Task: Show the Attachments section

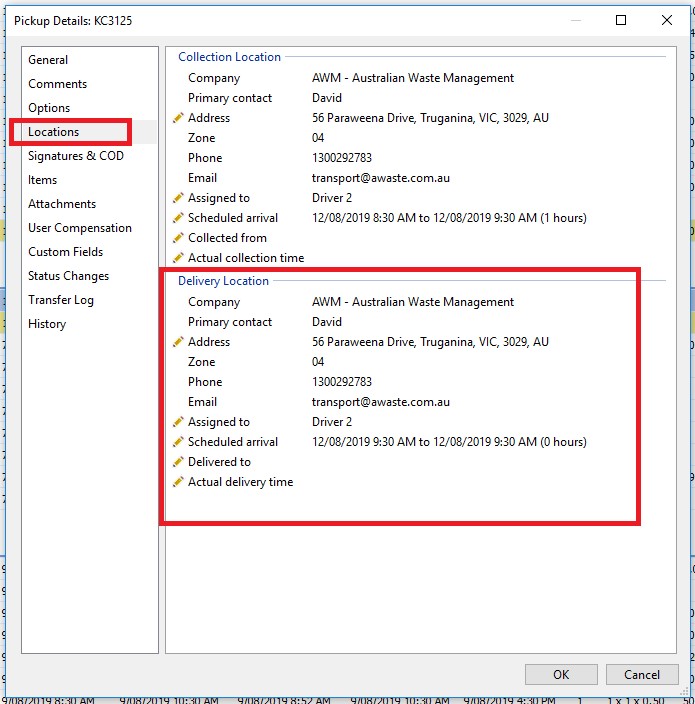Action: coord(62,204)
